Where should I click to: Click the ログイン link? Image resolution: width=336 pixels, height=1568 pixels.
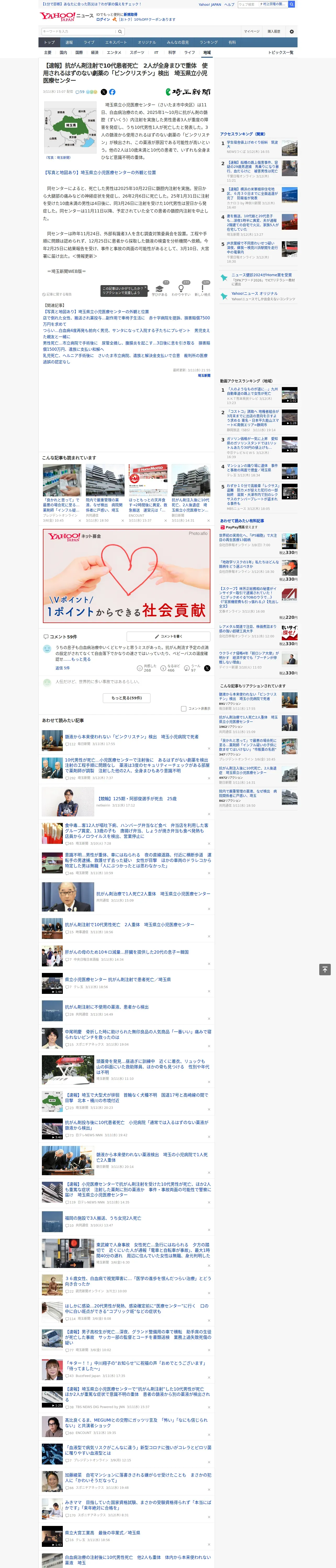click(x=103, y=20)
